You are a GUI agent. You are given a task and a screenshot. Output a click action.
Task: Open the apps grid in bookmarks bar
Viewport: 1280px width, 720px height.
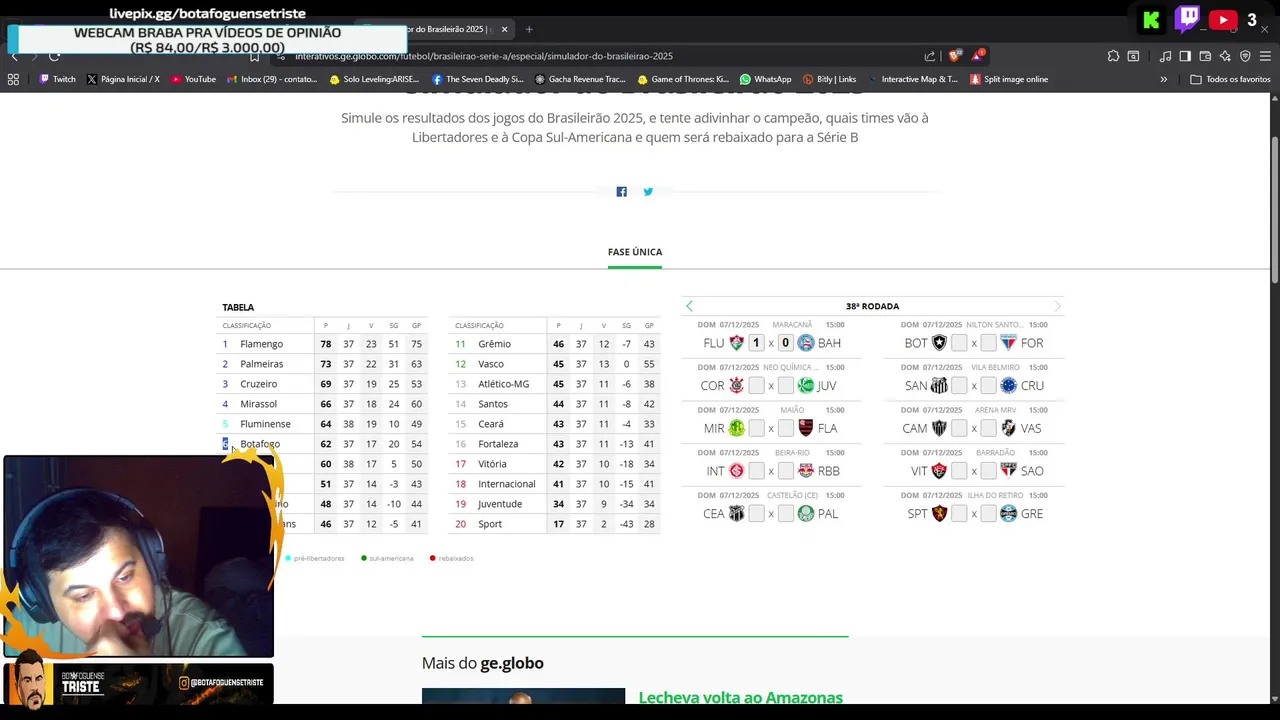[13, 79]
